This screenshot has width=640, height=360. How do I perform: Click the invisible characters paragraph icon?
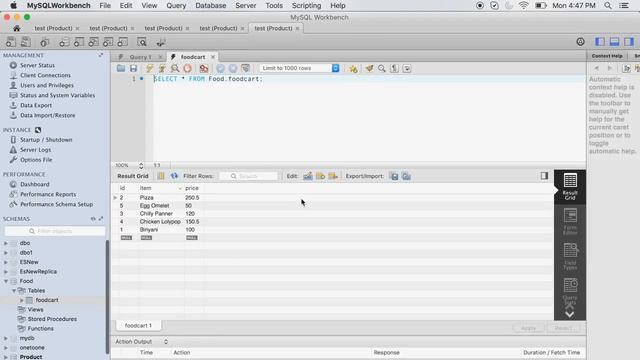[x=394, y=68]
